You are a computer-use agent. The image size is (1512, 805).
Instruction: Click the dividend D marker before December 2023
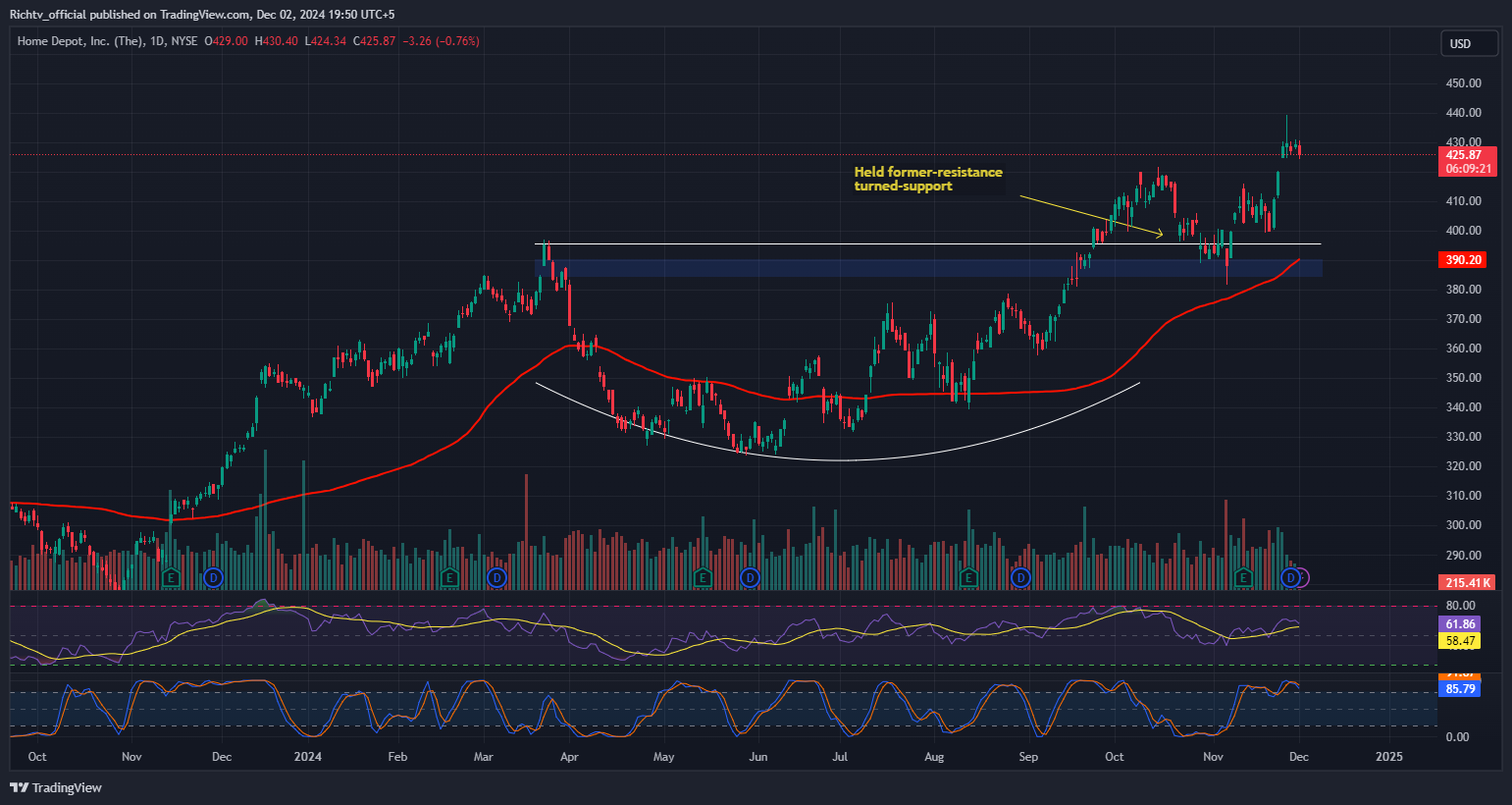(214, 577)
